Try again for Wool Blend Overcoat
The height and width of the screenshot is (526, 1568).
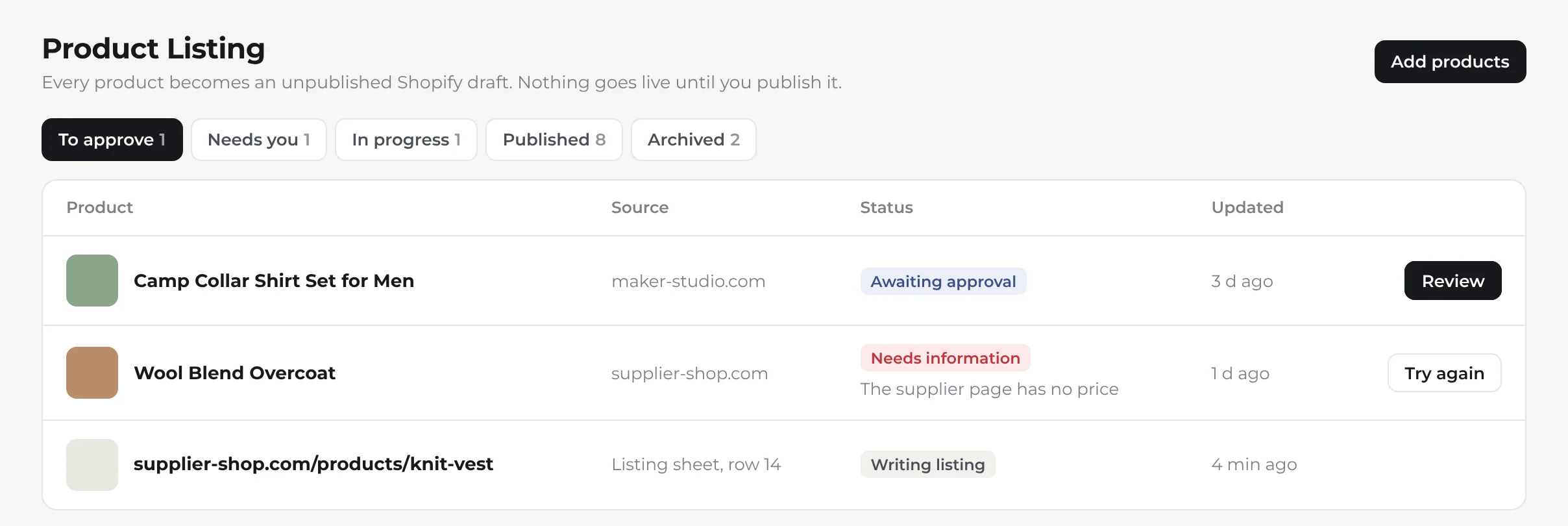point(1445,373)
